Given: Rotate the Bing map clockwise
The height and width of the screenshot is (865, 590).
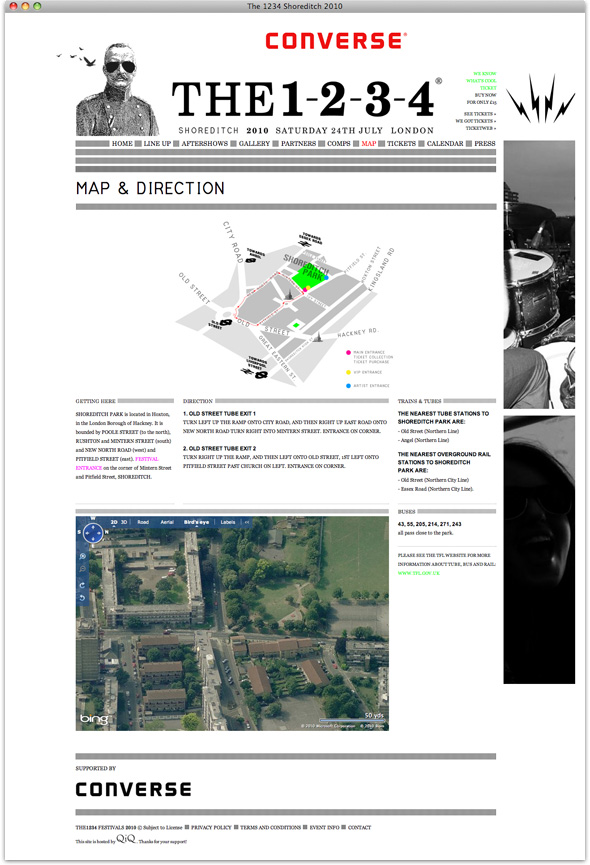Looking at the screenshot, I should [x=83, y=585].
